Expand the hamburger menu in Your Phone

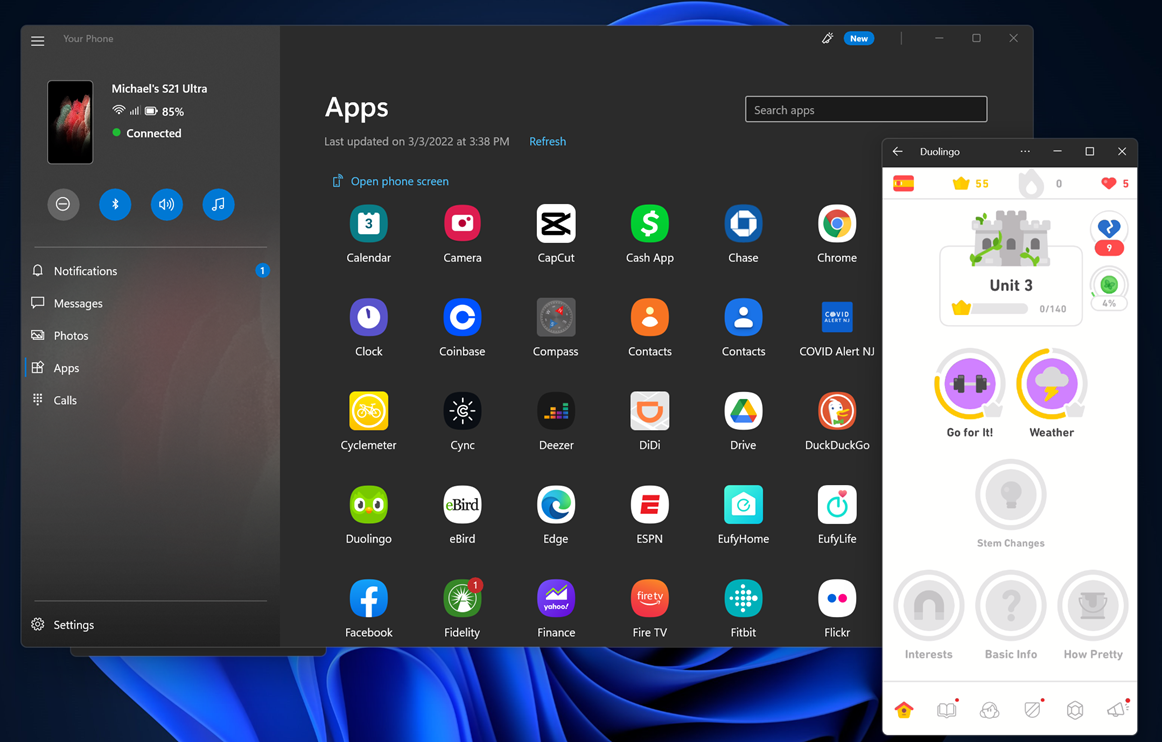37,41
